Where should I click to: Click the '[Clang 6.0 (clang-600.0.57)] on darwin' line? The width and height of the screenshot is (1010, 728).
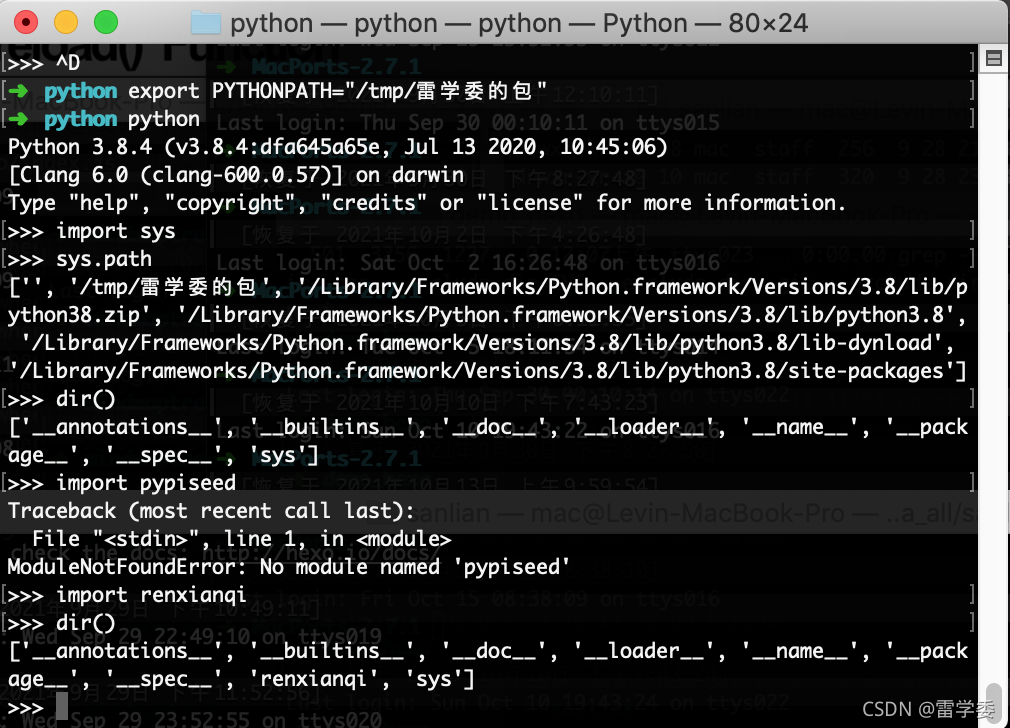[236, 175]
